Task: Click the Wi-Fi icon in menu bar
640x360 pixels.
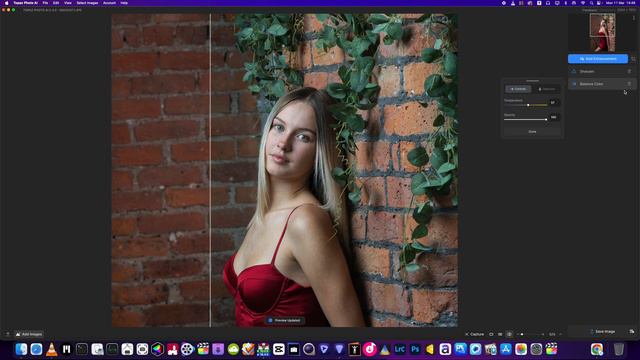Action: tap(582, 3)
